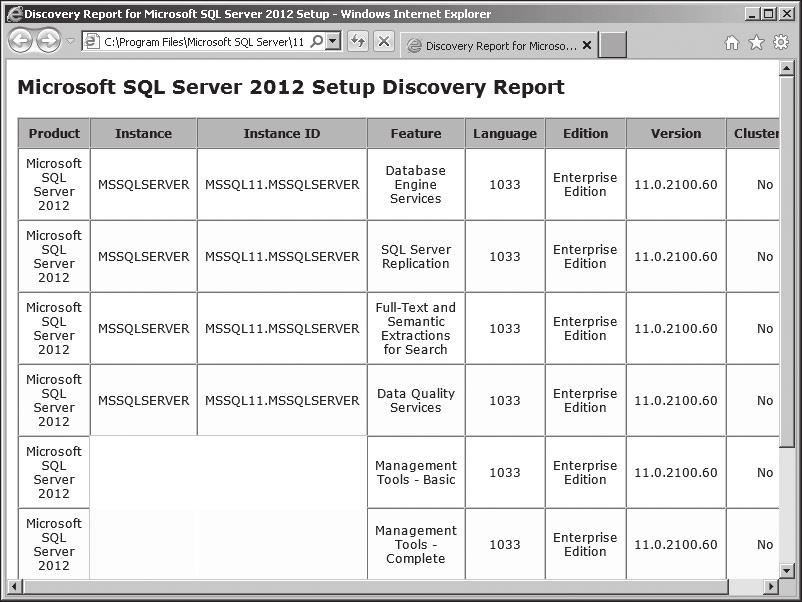
Task: Click language 1033 in Full-Text row
Action: pos(505,329)
